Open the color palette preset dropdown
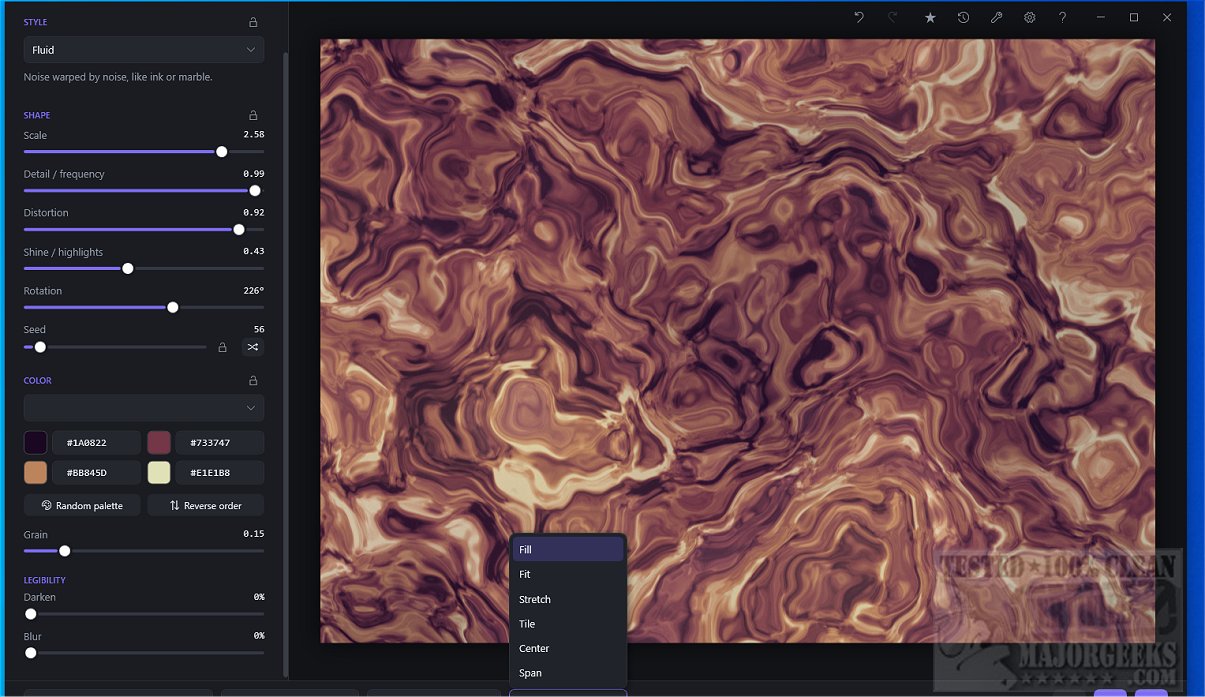Screen dimensions: 1205x697 pyautogui.click(x=144, y=408)
